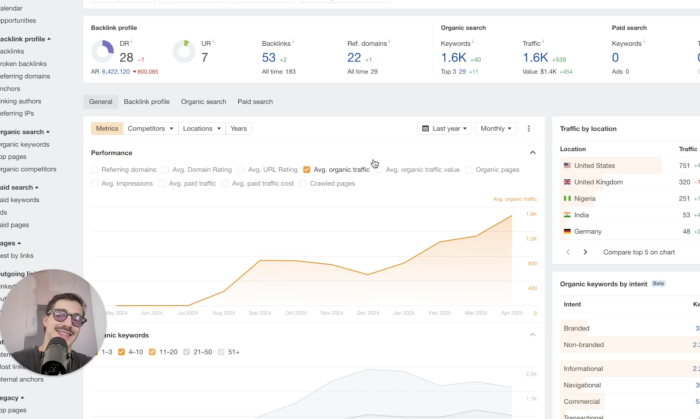Click the DR donut chart icon
This screenshot has width=700, height=419.
[x=102, y=51]
